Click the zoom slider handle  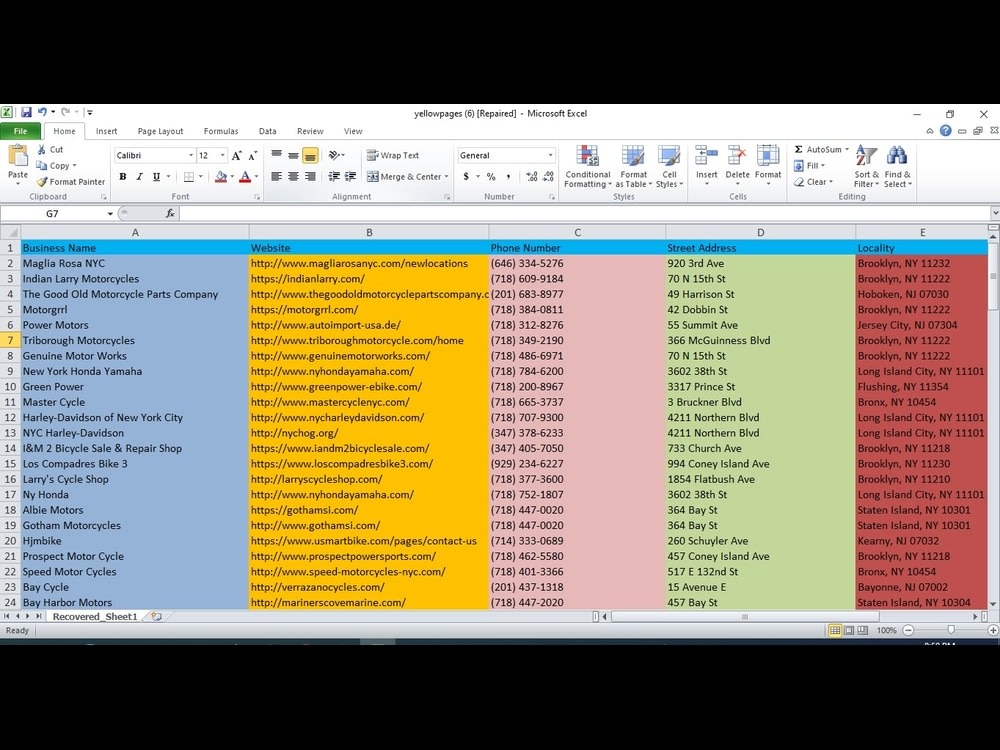[951, 630]
